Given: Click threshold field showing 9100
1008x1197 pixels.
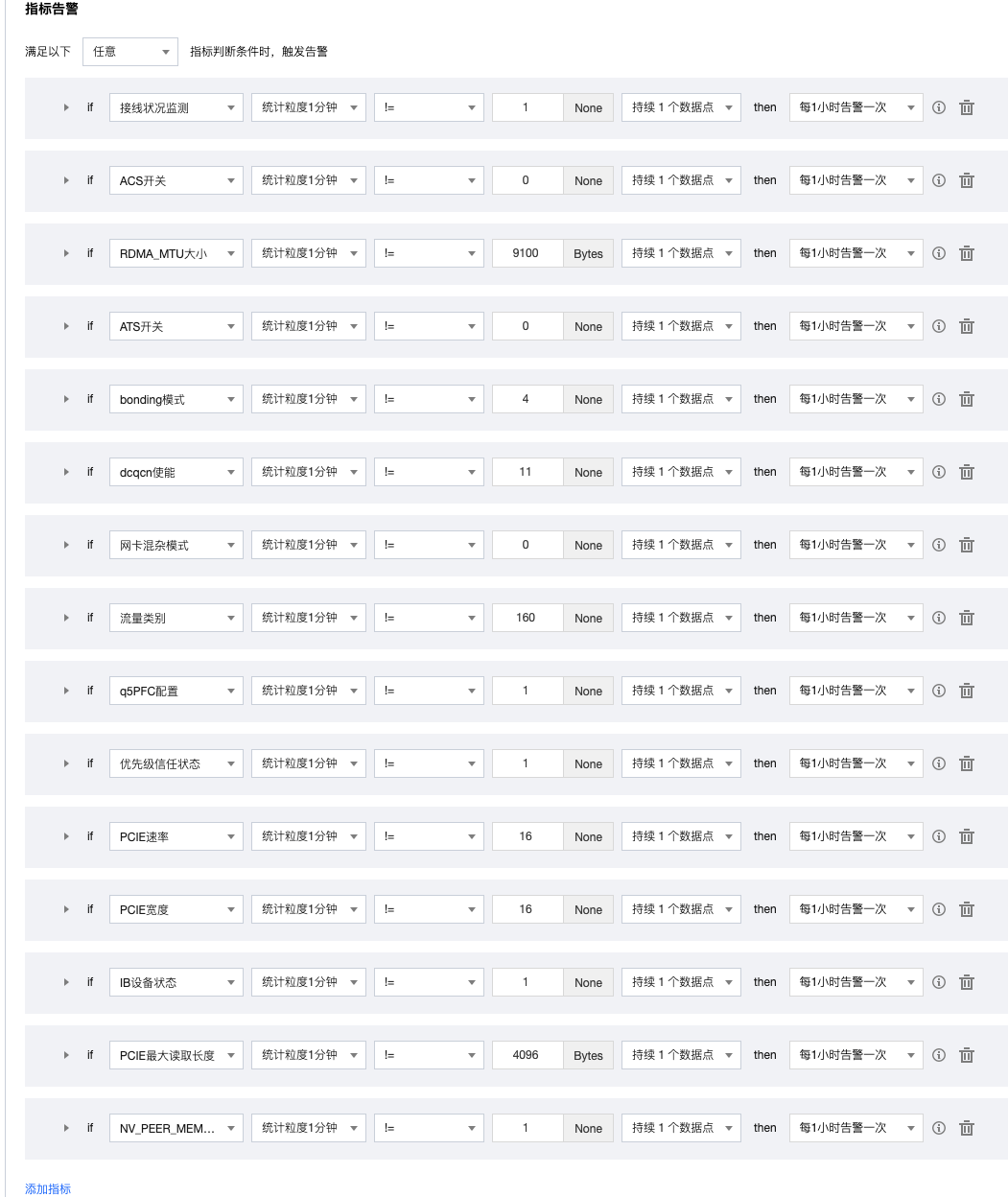Looking at the screenshot, I should click(527, 253).
